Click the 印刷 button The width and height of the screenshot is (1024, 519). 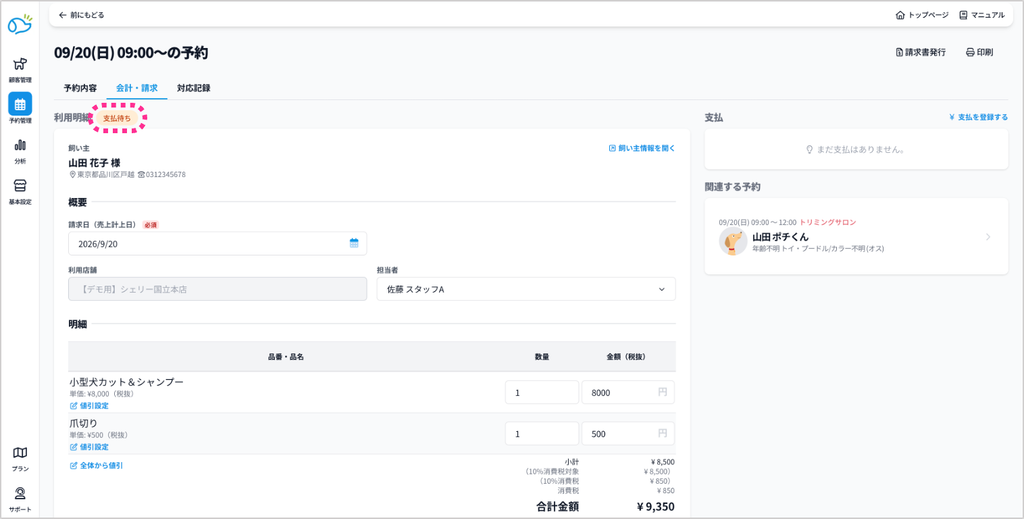pyautogui.click(x=979, y=52)
